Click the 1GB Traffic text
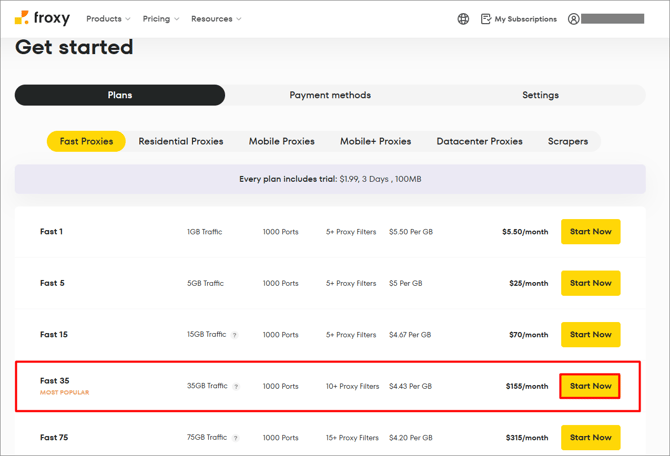The width and height of the screenshot is (670, 456). [x=204, y=232]
